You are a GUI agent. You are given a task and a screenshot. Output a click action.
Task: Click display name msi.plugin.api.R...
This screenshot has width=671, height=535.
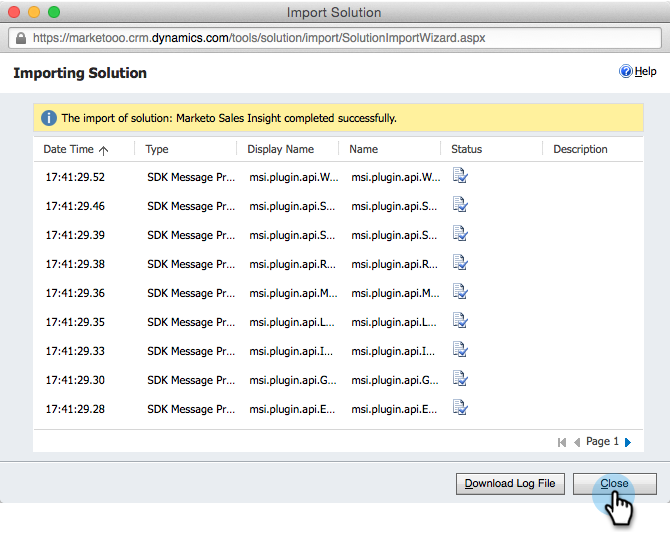point(292,265)
